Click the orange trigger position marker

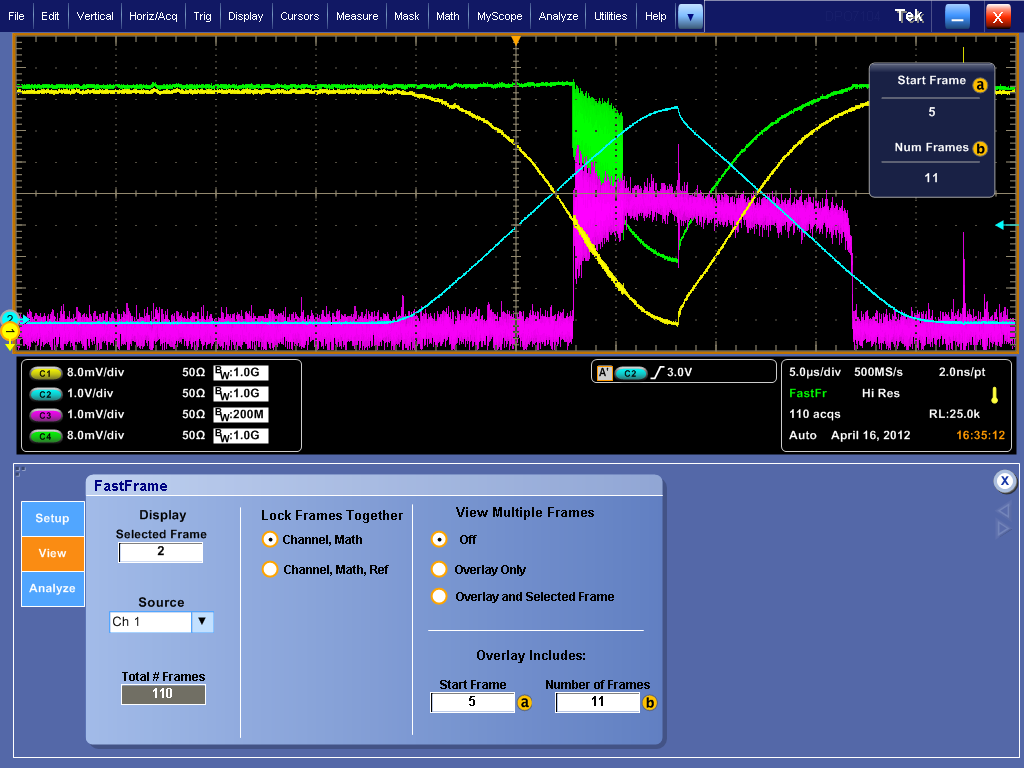tap(516, 40)
